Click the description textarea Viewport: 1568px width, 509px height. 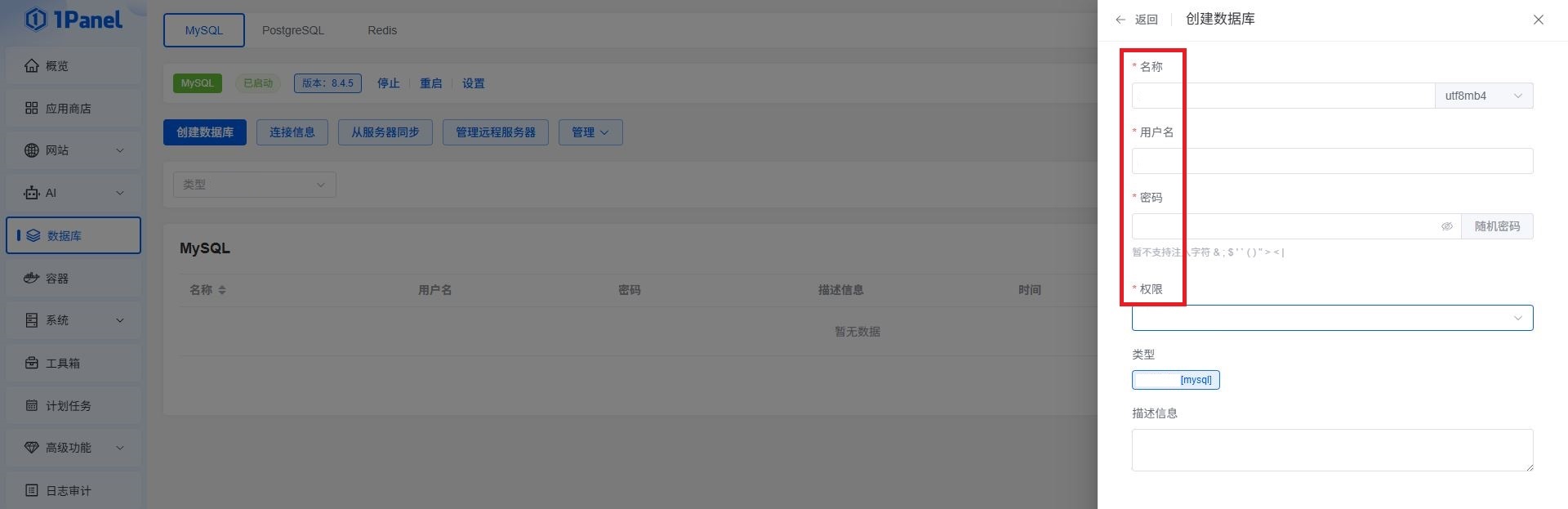[1332, 449]
